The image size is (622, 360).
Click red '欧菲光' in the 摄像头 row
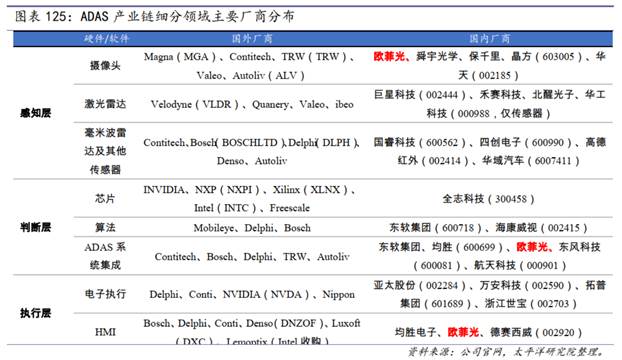pyautogui.click(x=389, y=56)
